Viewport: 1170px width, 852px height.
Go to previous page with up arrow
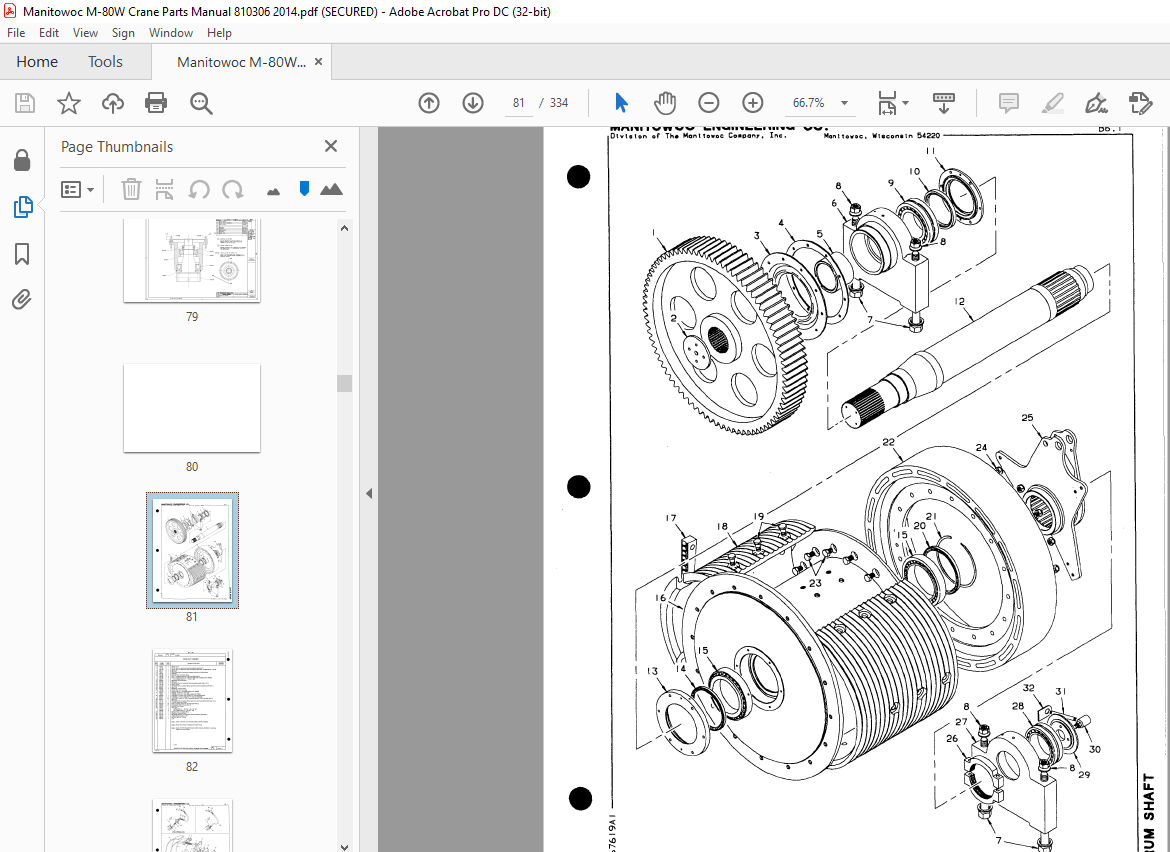pyautogui.click(x=429, y=103)
